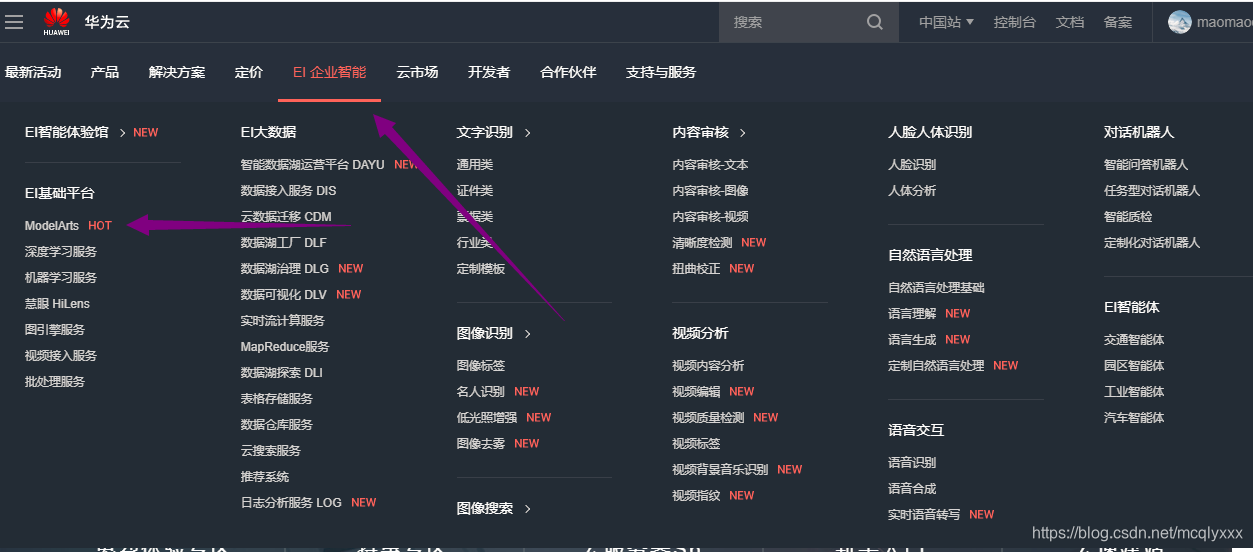Screen dimensions: 1253x552
Task: Open 数据可视化 DLV link
Action: [284, 295]
